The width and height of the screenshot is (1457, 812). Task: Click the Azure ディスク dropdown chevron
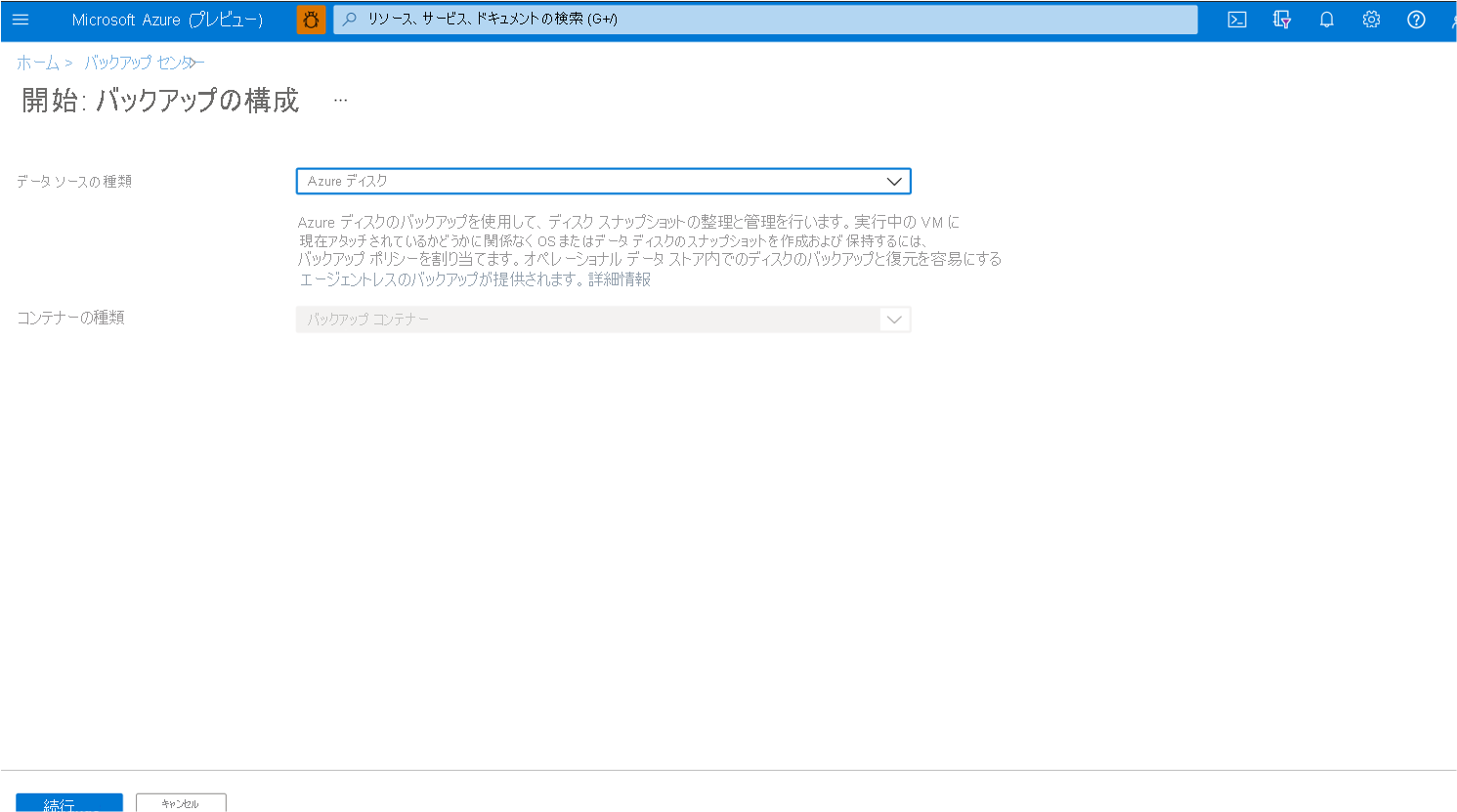(x=894, y=182)
